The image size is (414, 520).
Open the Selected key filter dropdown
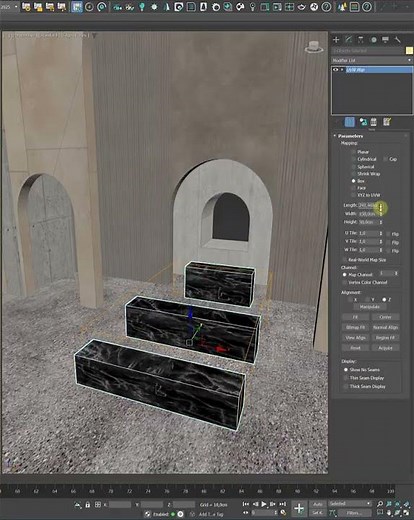(350, 504)
